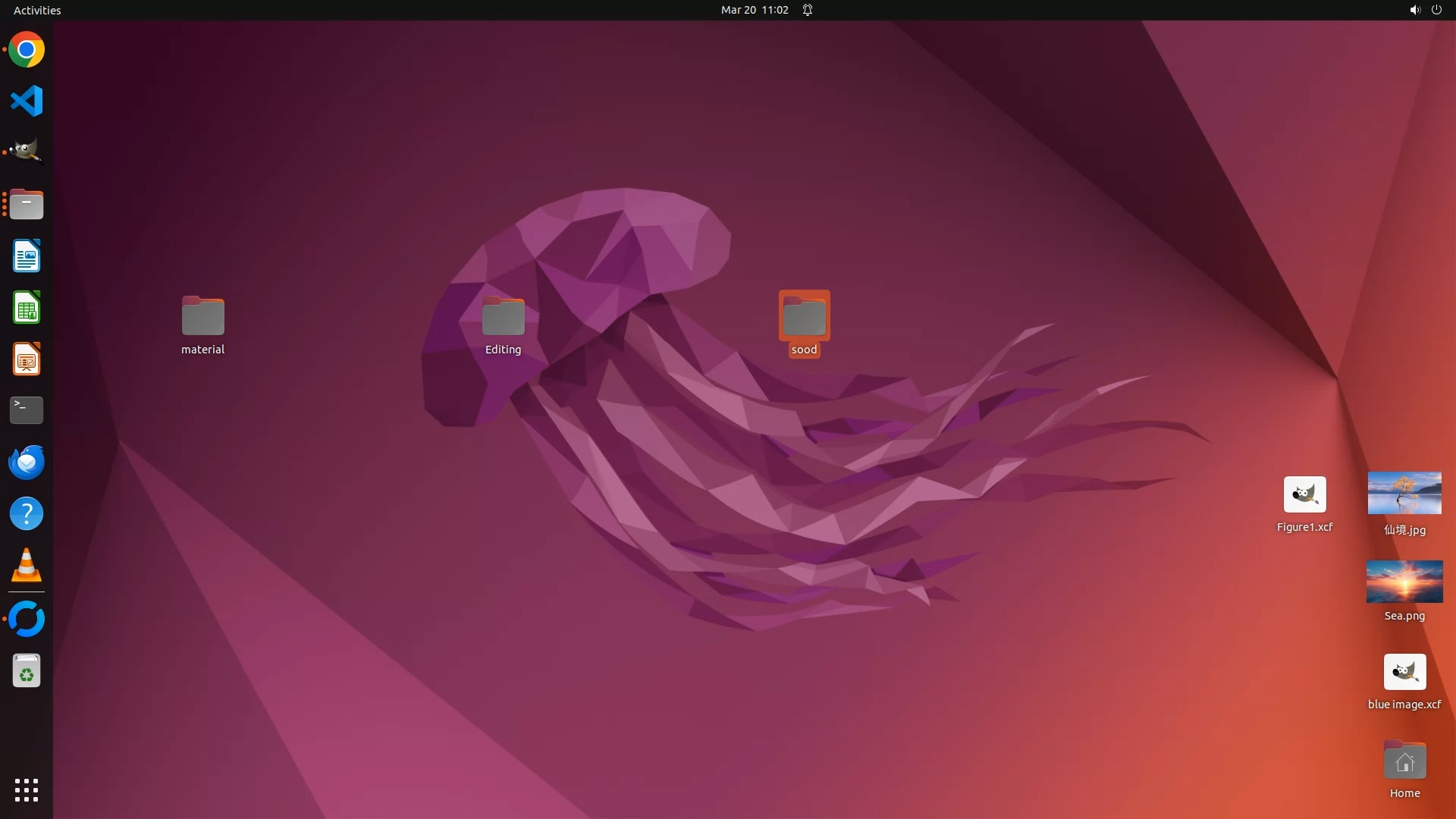
Task: Launch Thunderbird Mail from dock
Action: [27, 462]
